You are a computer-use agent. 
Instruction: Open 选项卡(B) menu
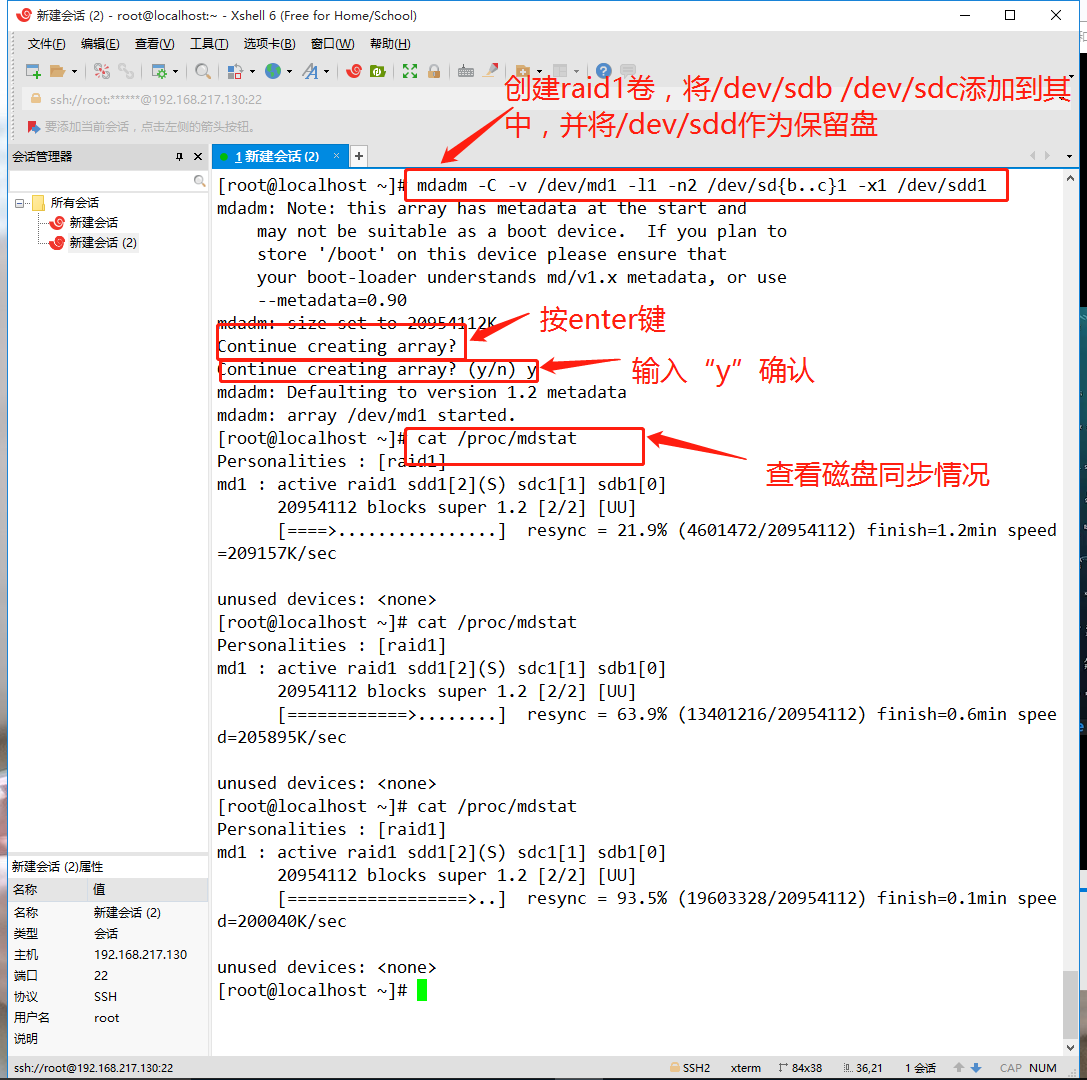(269, 44)
